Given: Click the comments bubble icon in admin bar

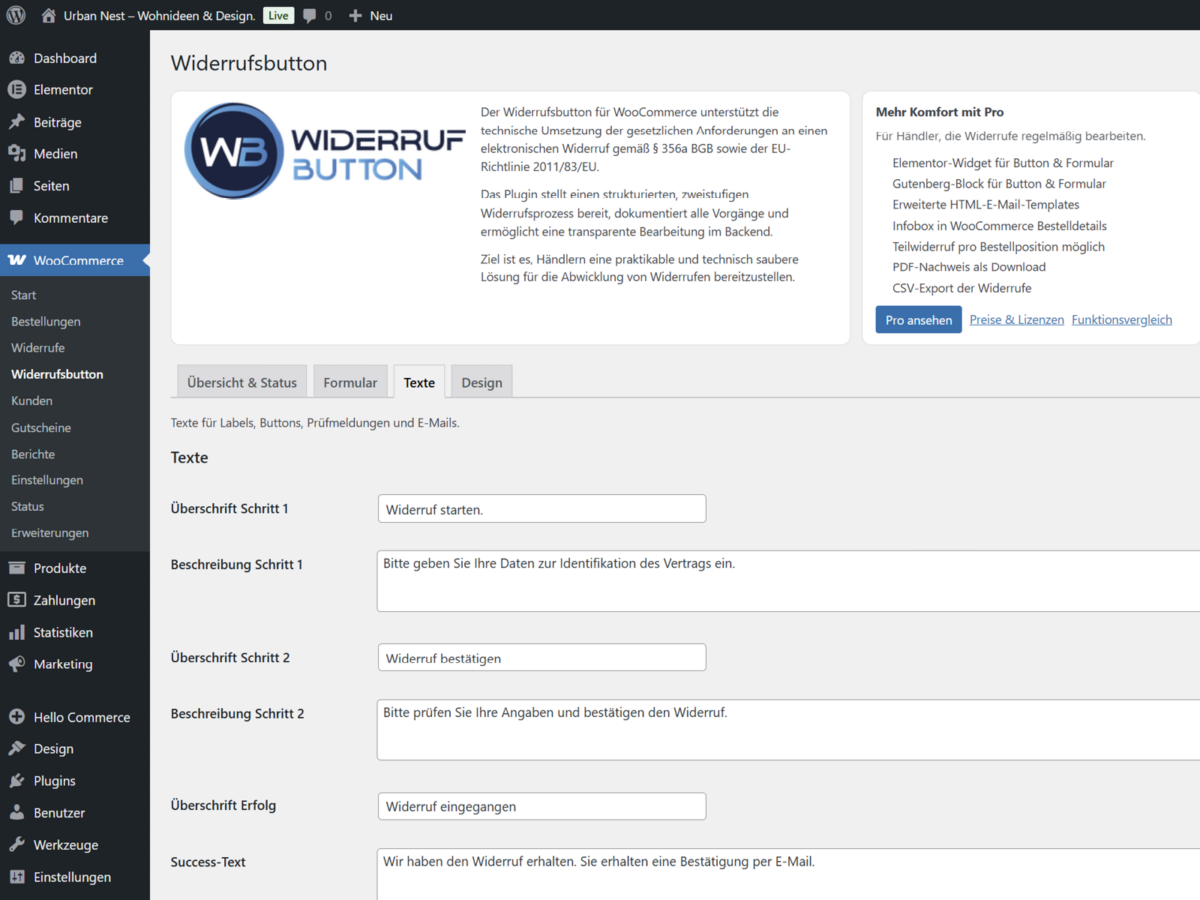Looking at the screenshot, I should (x=310, y=16).
